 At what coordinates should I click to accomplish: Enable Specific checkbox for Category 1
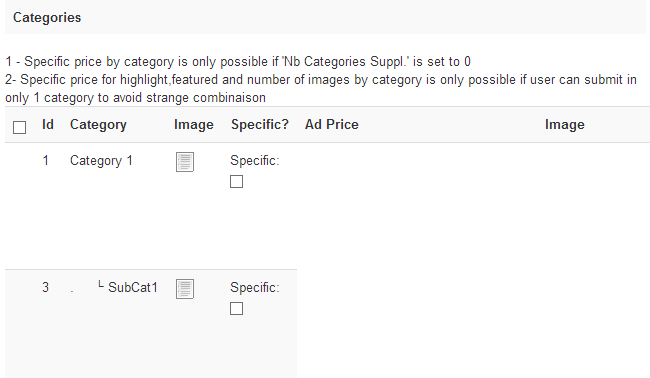coord(236,182)
